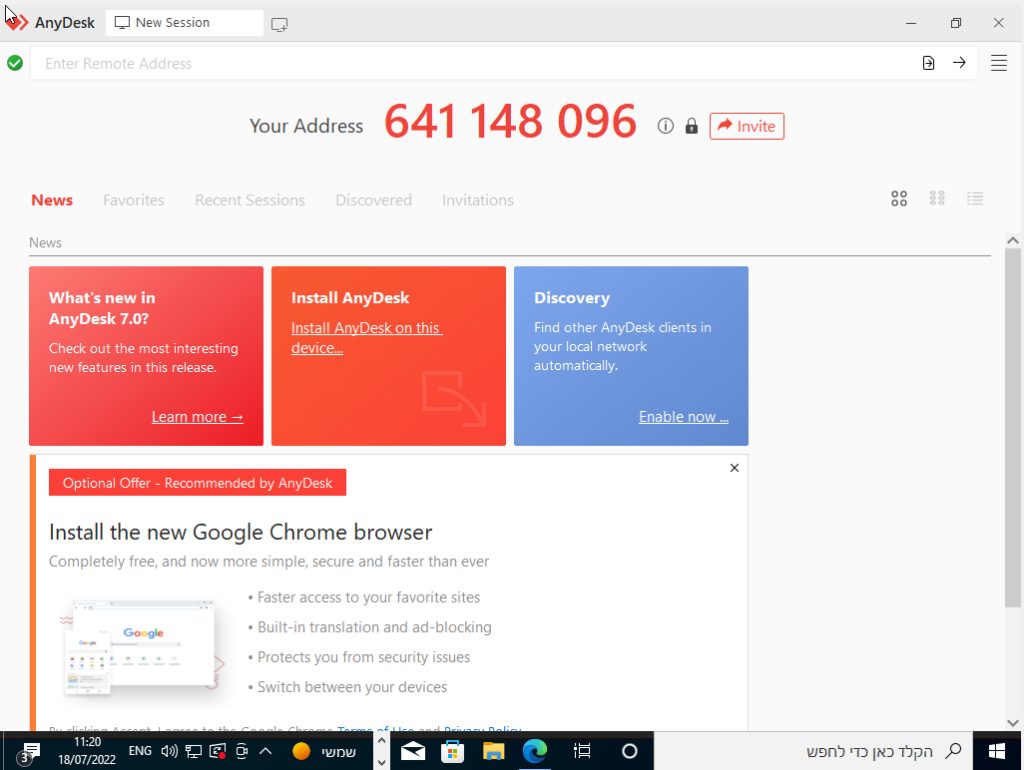Open a new session tab with the plus-monitor icon

[x=280, y=25]
